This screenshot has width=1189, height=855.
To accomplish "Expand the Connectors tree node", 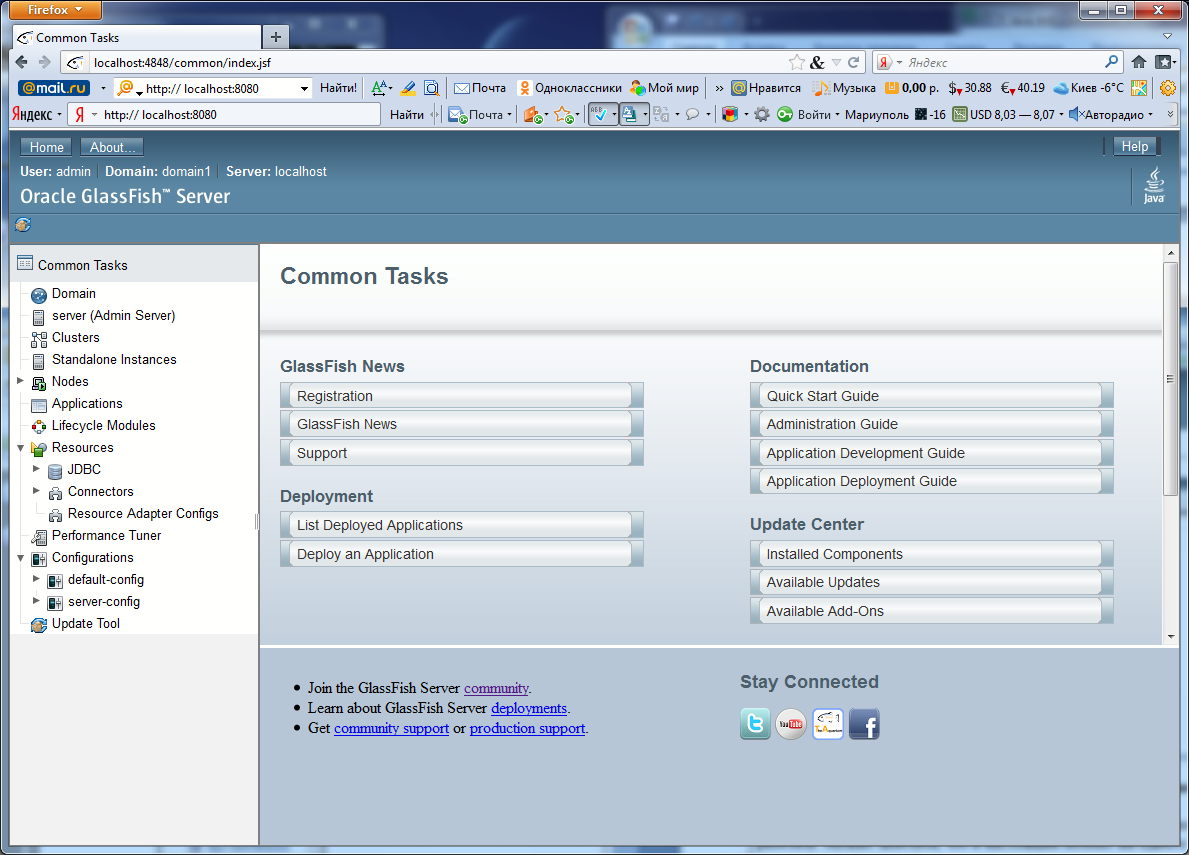I will pos(36,490).
